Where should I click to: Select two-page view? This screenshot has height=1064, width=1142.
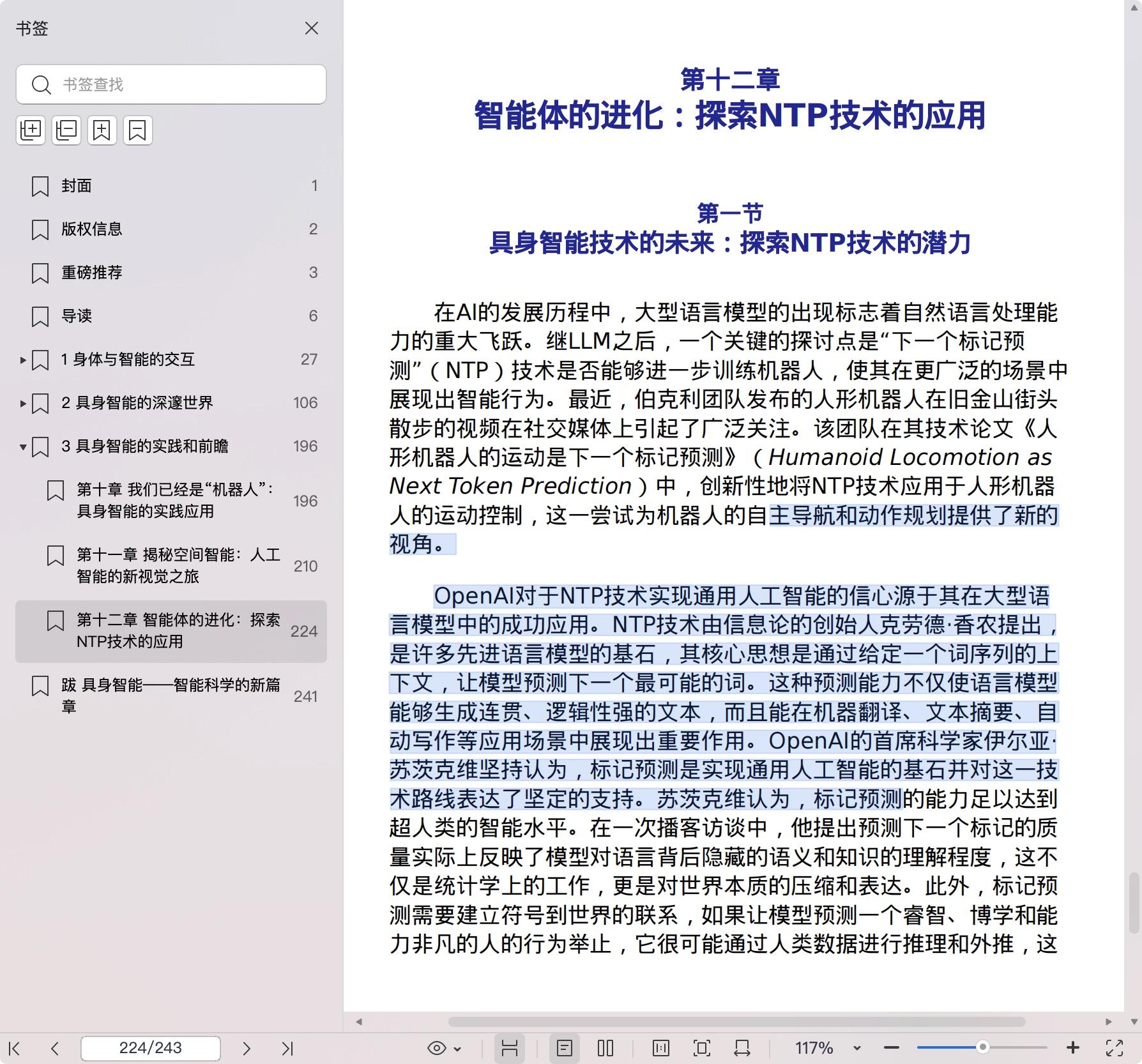605,1048
